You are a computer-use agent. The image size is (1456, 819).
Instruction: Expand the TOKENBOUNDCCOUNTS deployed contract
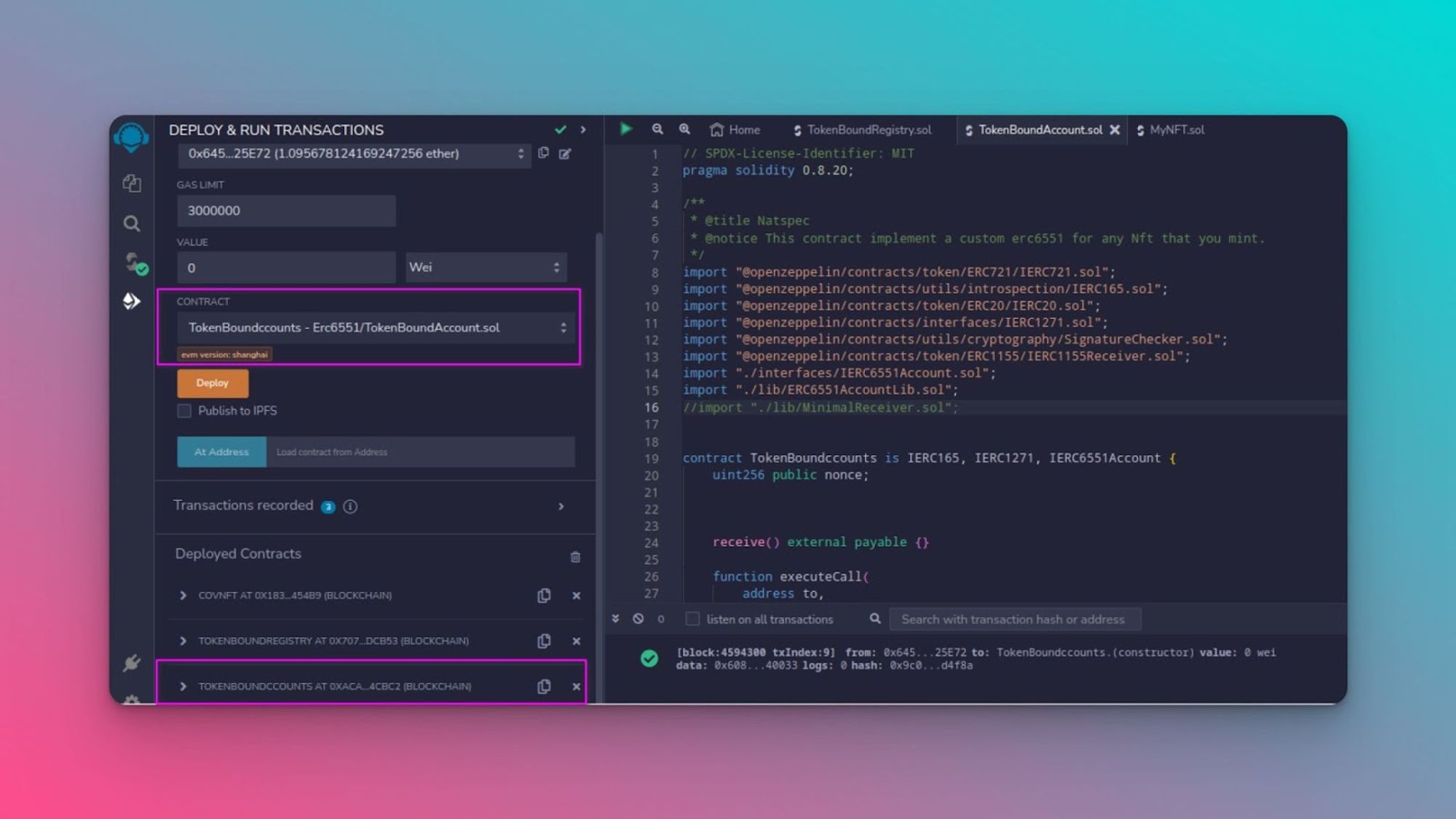pos(183,687)
